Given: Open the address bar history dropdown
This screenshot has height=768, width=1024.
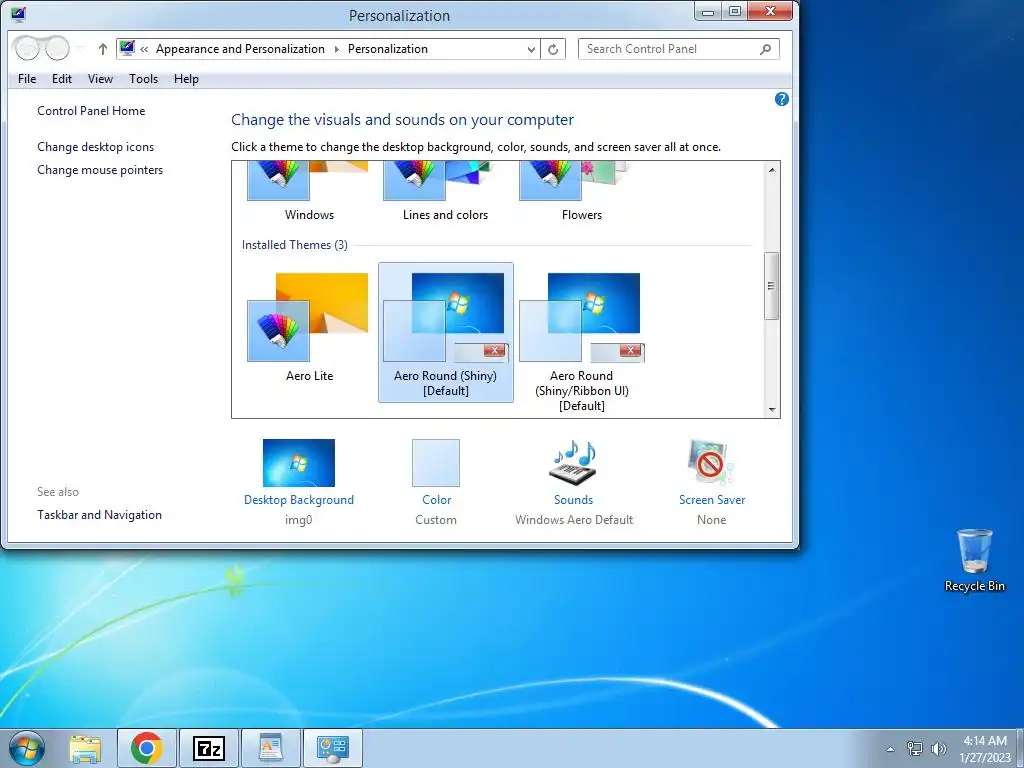Looking at the screenshot, I should [x=531, y=49].
